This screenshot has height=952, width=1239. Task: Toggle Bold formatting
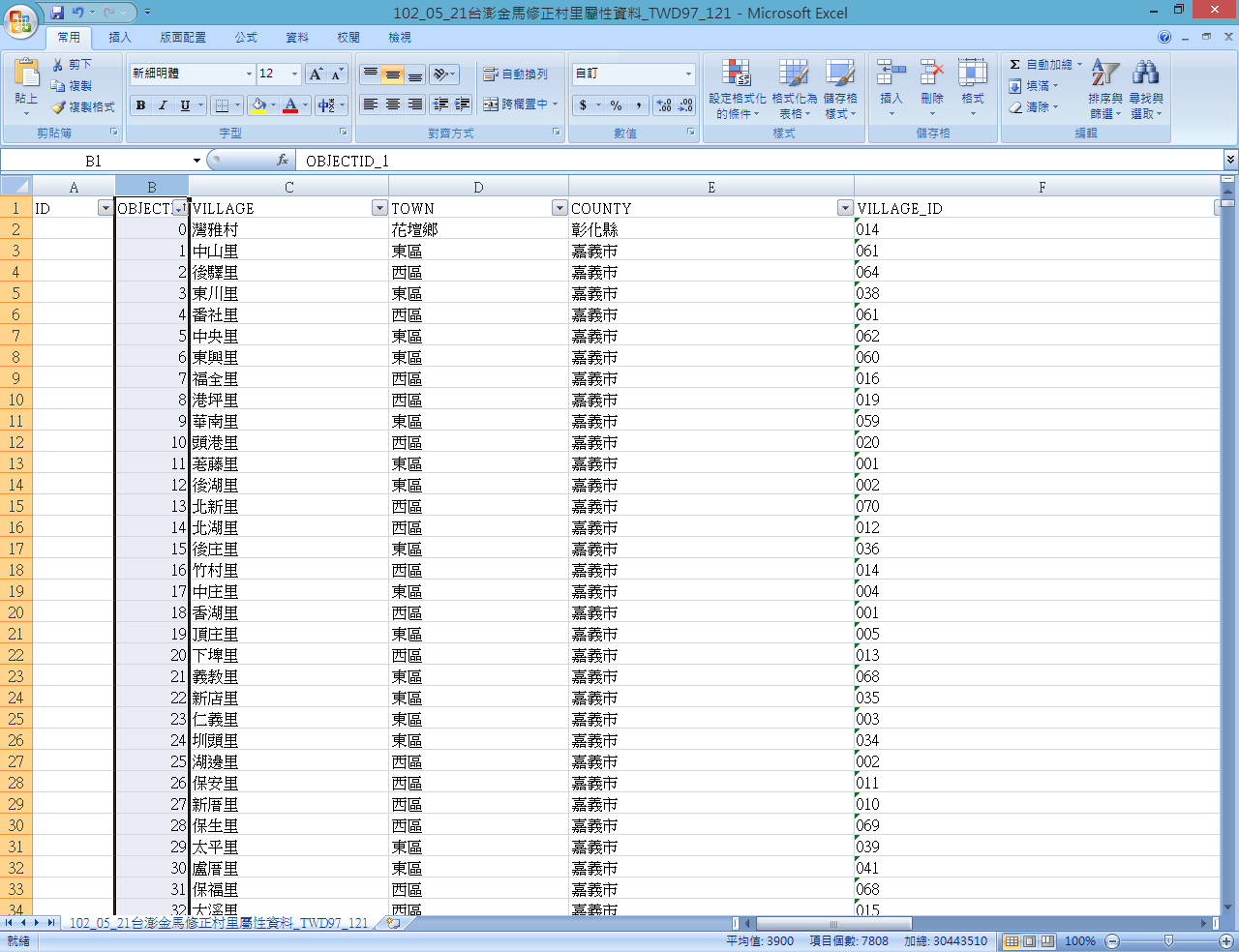click(141, 105)
